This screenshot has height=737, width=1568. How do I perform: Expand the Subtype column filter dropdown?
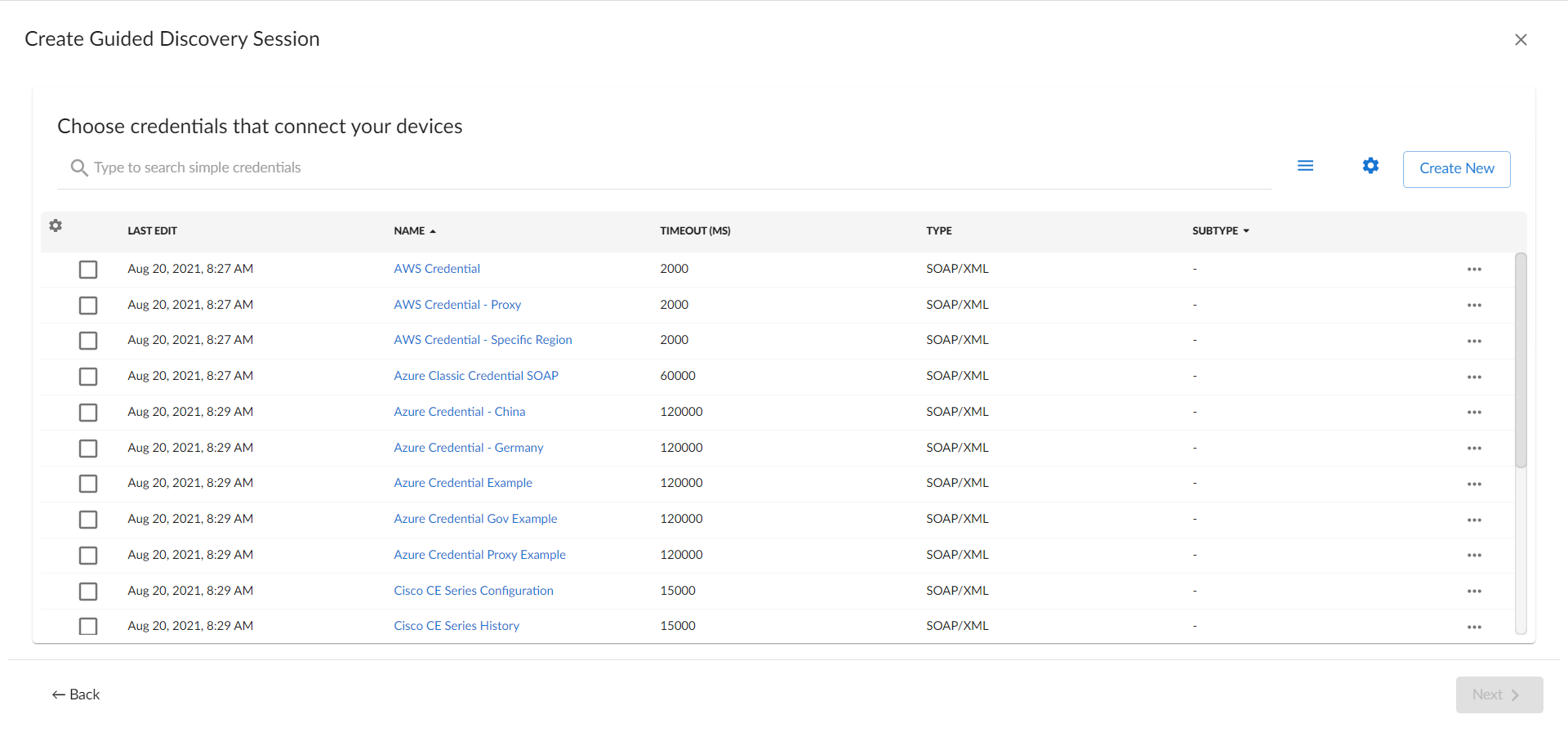[1245, 231]
